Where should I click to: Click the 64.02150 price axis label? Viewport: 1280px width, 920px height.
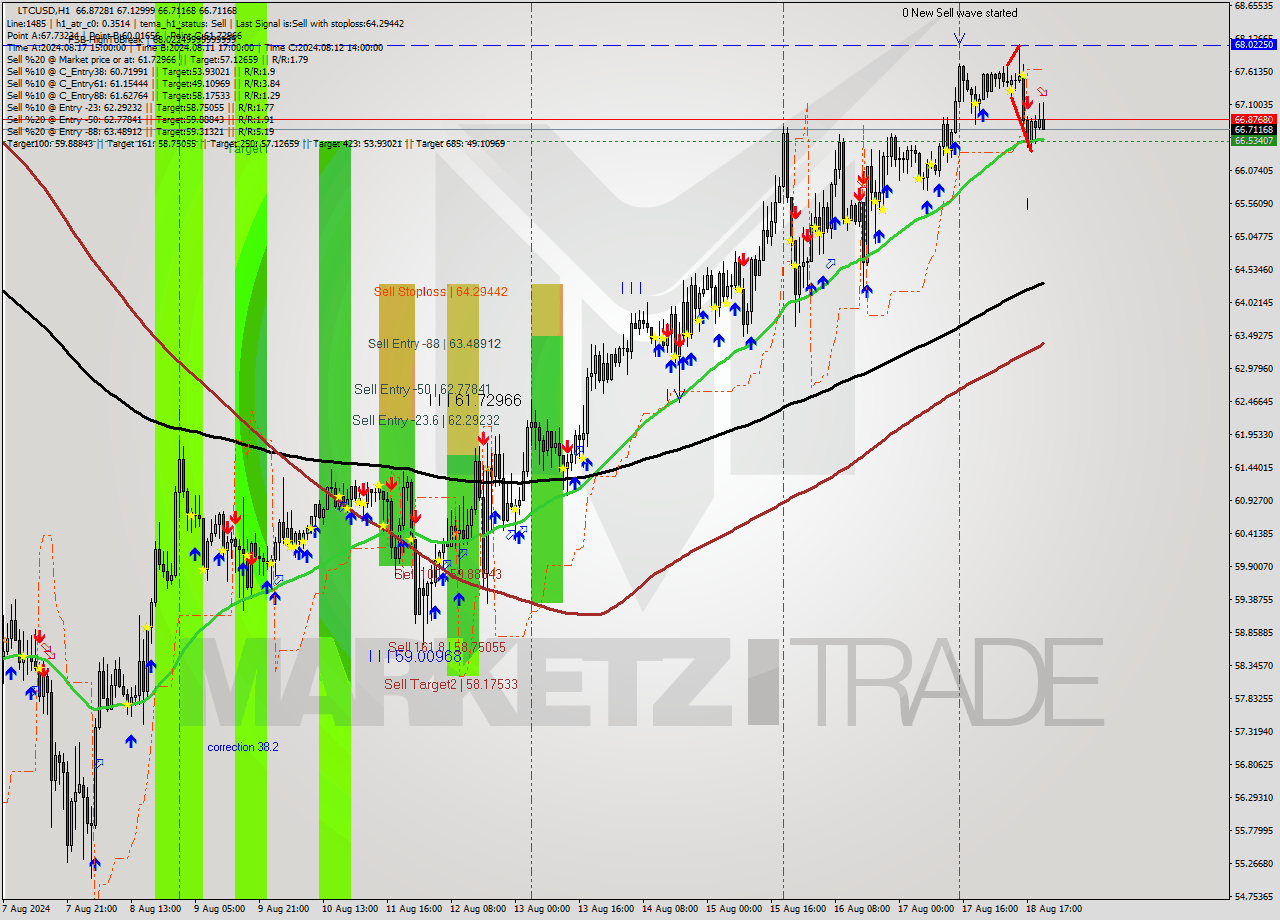1253,302
